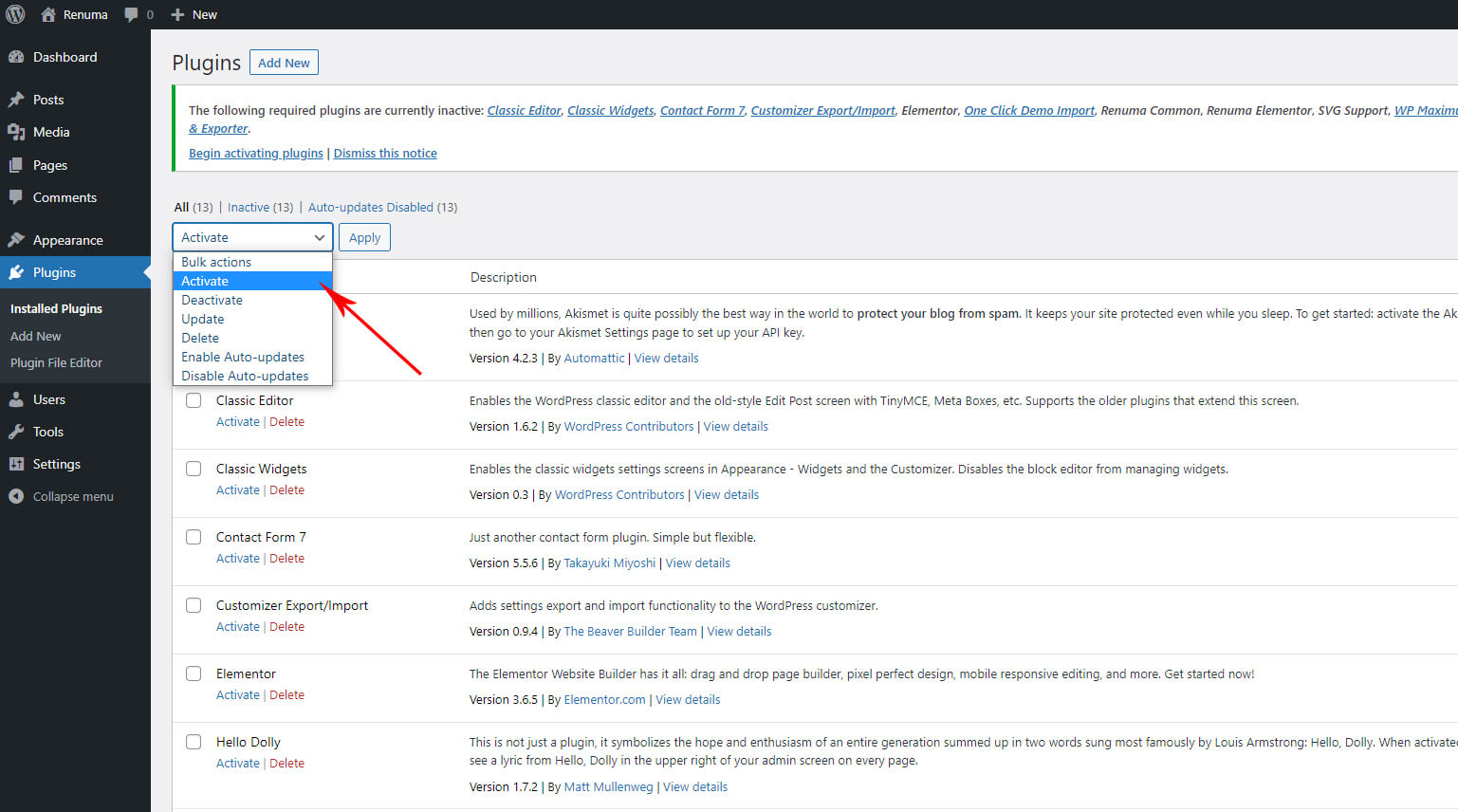Viewport: 1458px width, 812px height.
Task: Click the Media library icon
Action: click(x=16, y=132)
